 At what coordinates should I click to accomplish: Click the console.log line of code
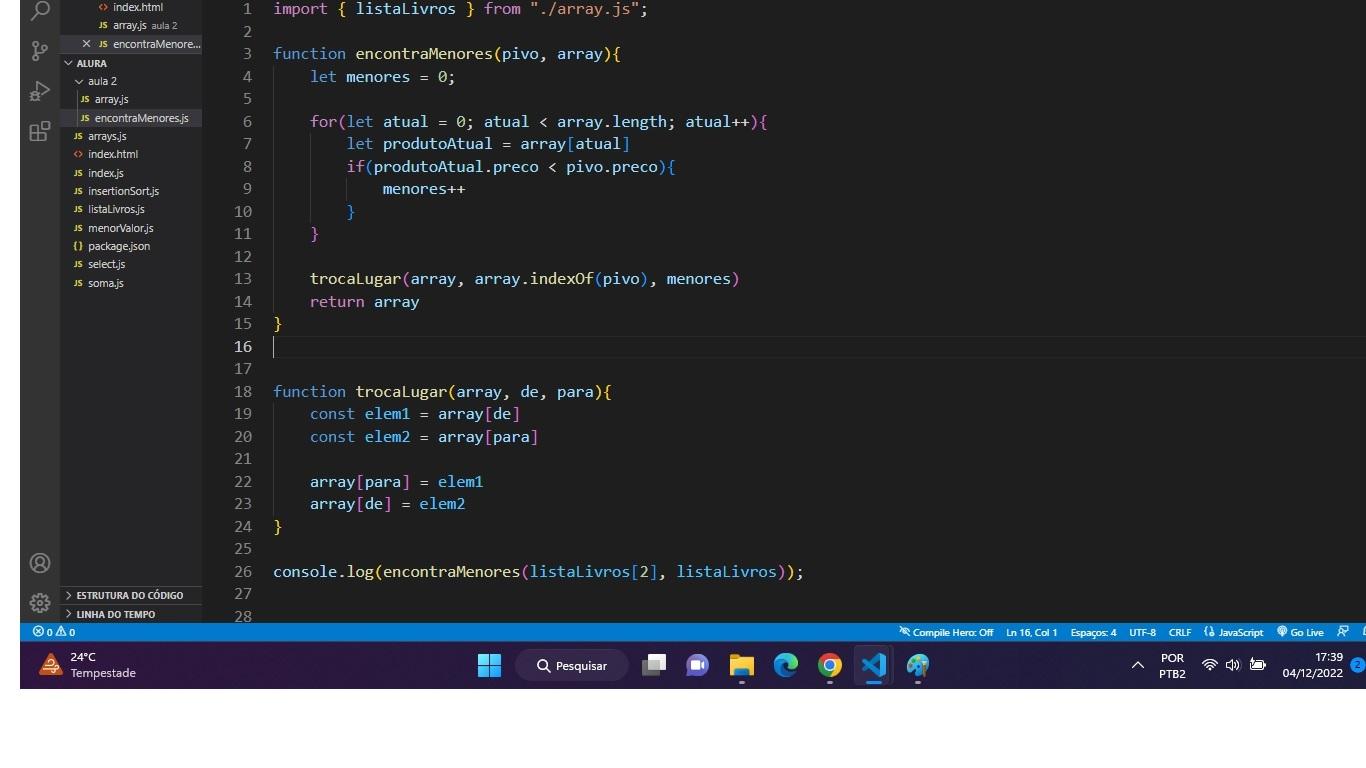pos(538,571)
